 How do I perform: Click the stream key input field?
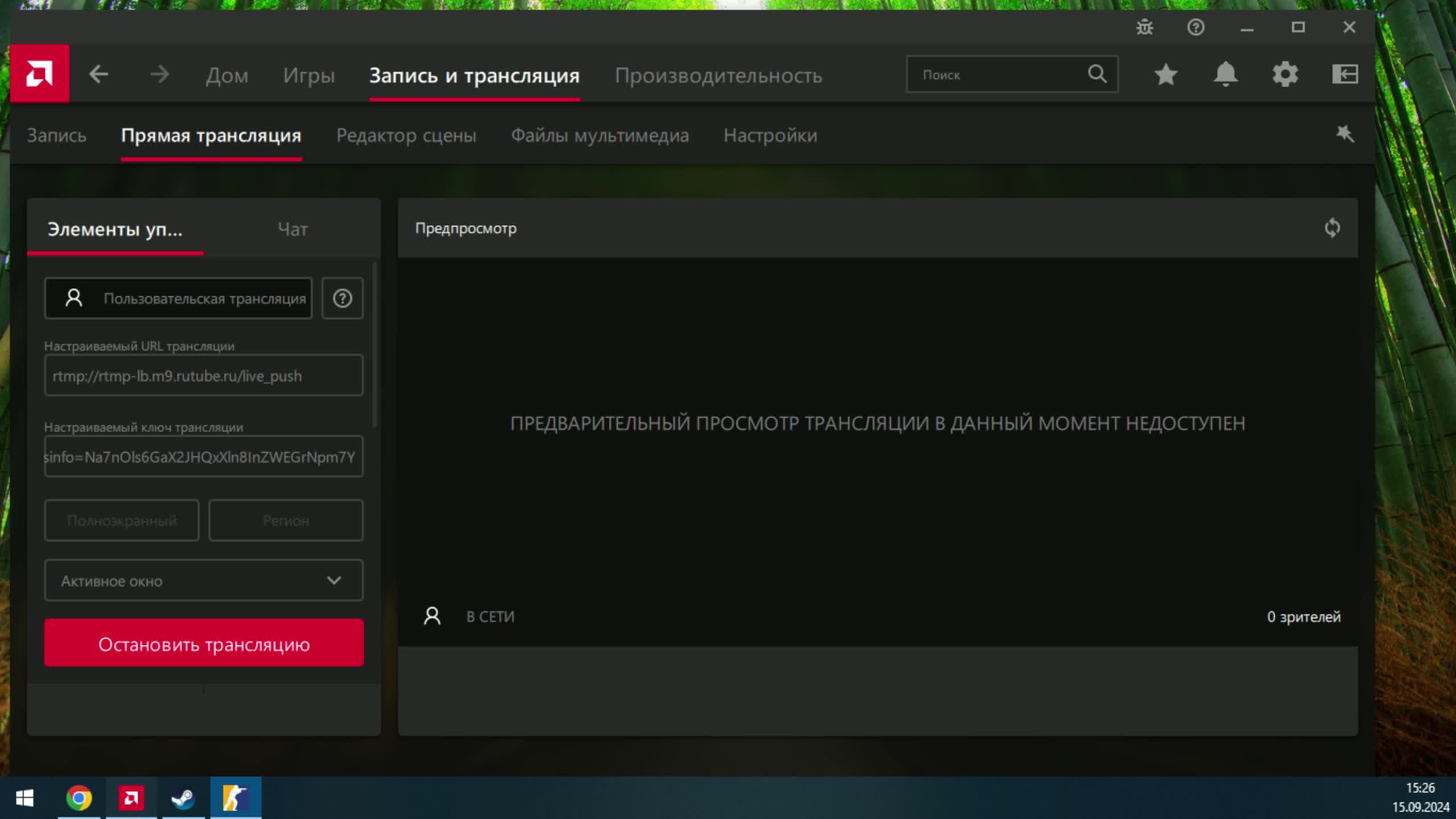tap(203, 456)
